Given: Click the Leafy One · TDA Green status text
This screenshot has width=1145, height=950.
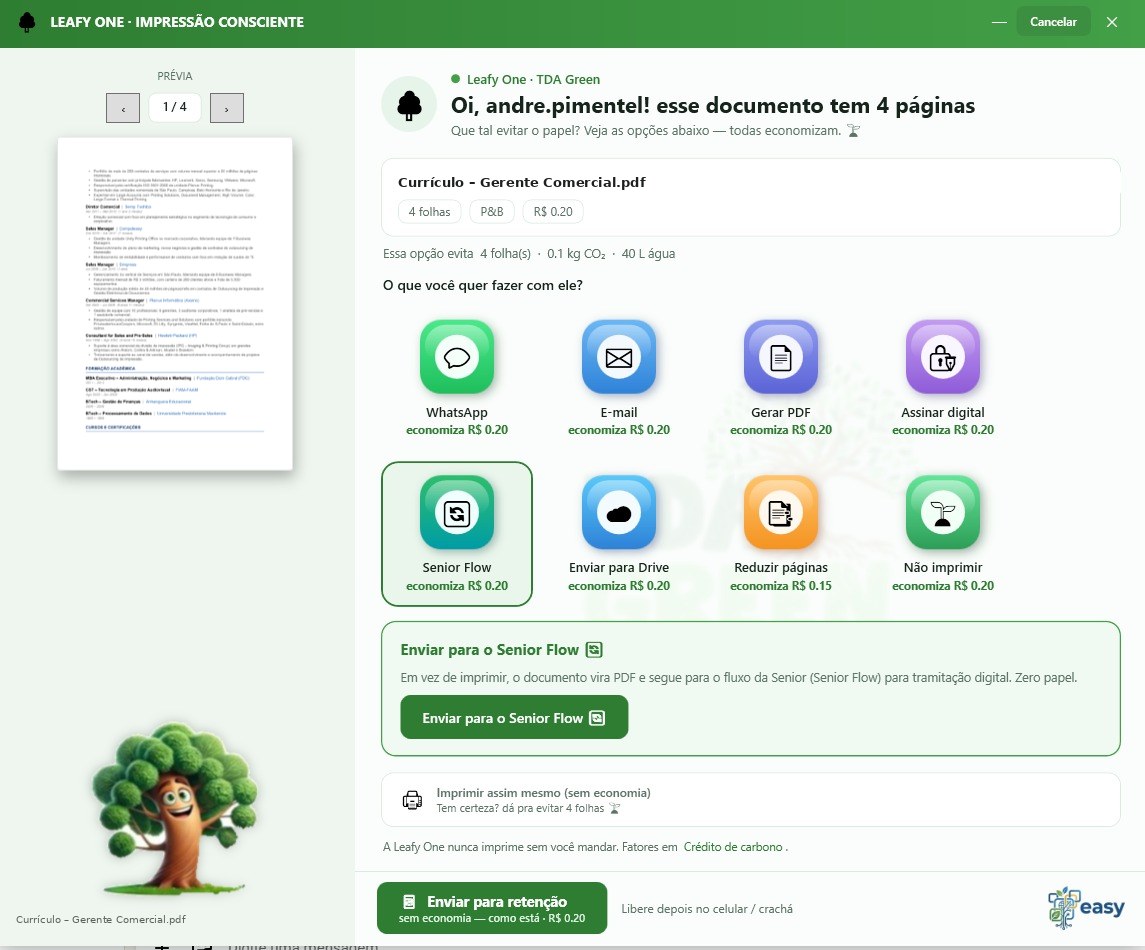Looking at the screenshot, I should pyautogui.click(x=533, y=79).
